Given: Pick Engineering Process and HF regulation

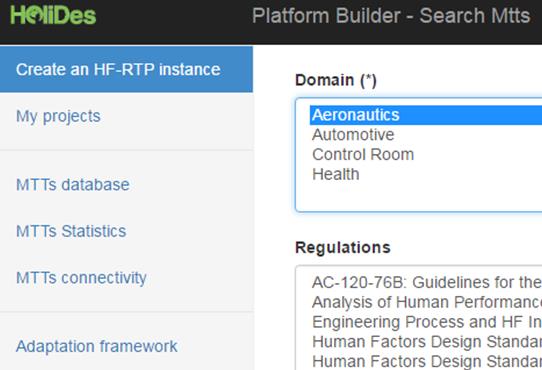Looking at the screenshot, I should click(426, 322).
